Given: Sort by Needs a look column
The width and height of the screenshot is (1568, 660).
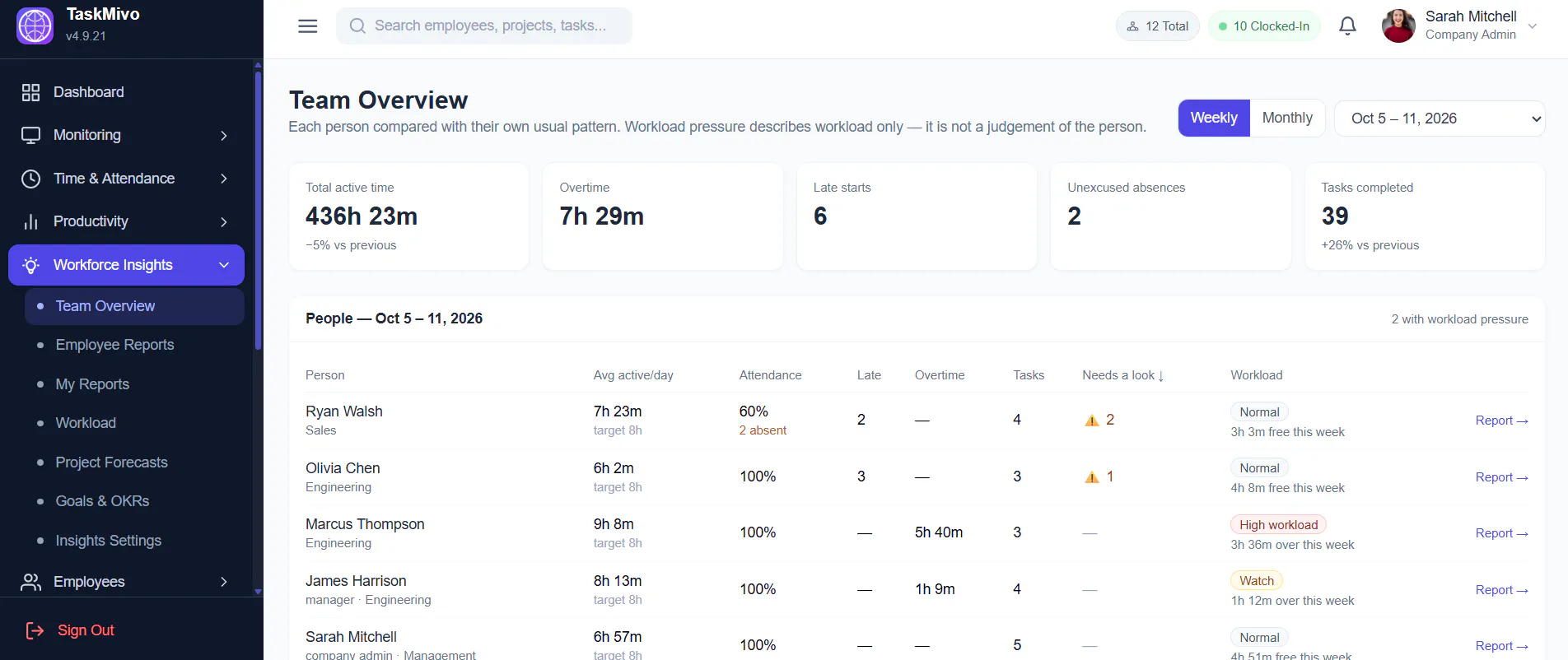Looking at the screenshot, I should click(x=1122, y=375).
